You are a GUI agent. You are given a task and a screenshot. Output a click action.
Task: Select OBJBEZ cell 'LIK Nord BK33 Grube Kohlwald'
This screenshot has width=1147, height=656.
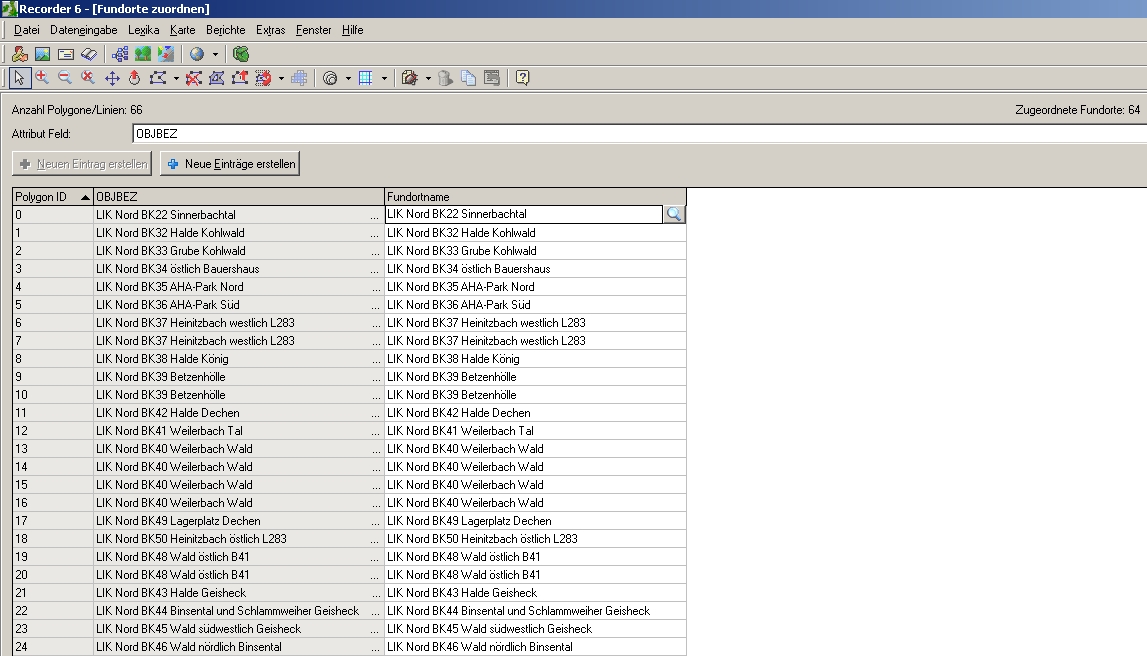238,251
